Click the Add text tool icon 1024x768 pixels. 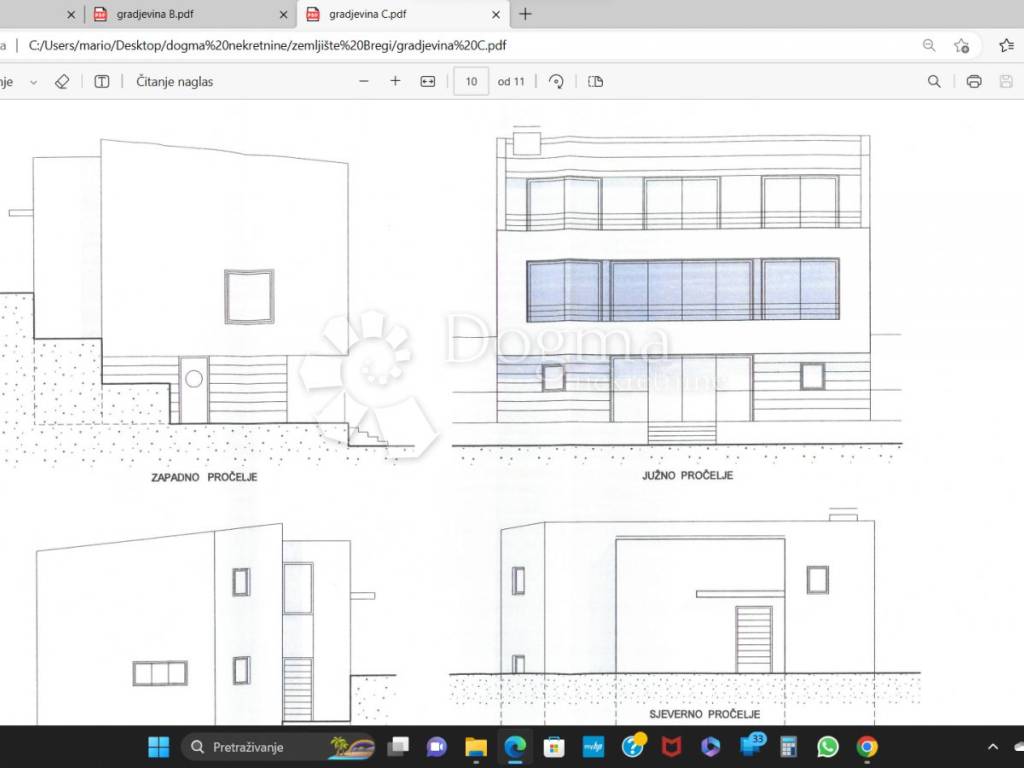coord(102,82)
